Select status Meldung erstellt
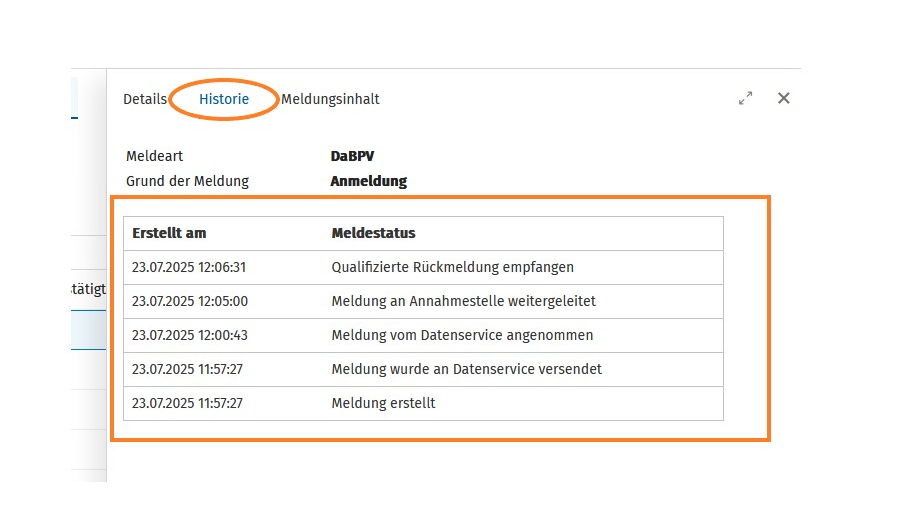917x521 pixels. (383, 403)
